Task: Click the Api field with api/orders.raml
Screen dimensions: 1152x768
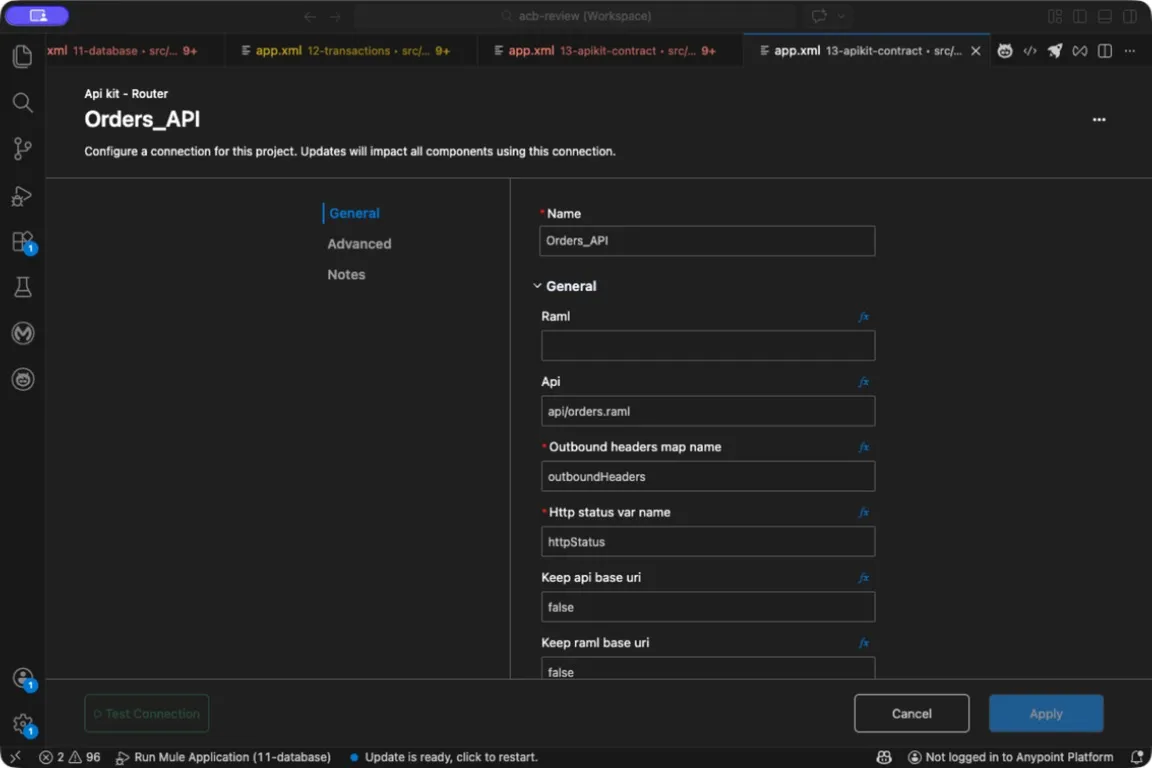Action: tap(708, 411)
